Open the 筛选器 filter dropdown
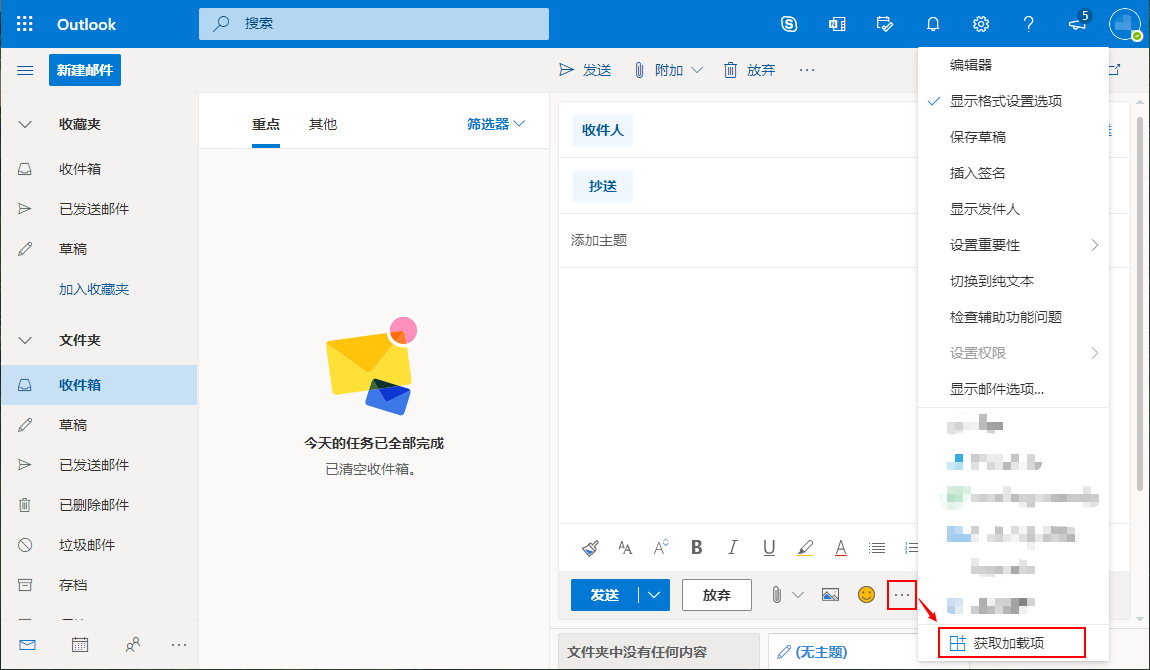1150x670 pixels. (x=496, y=125)
